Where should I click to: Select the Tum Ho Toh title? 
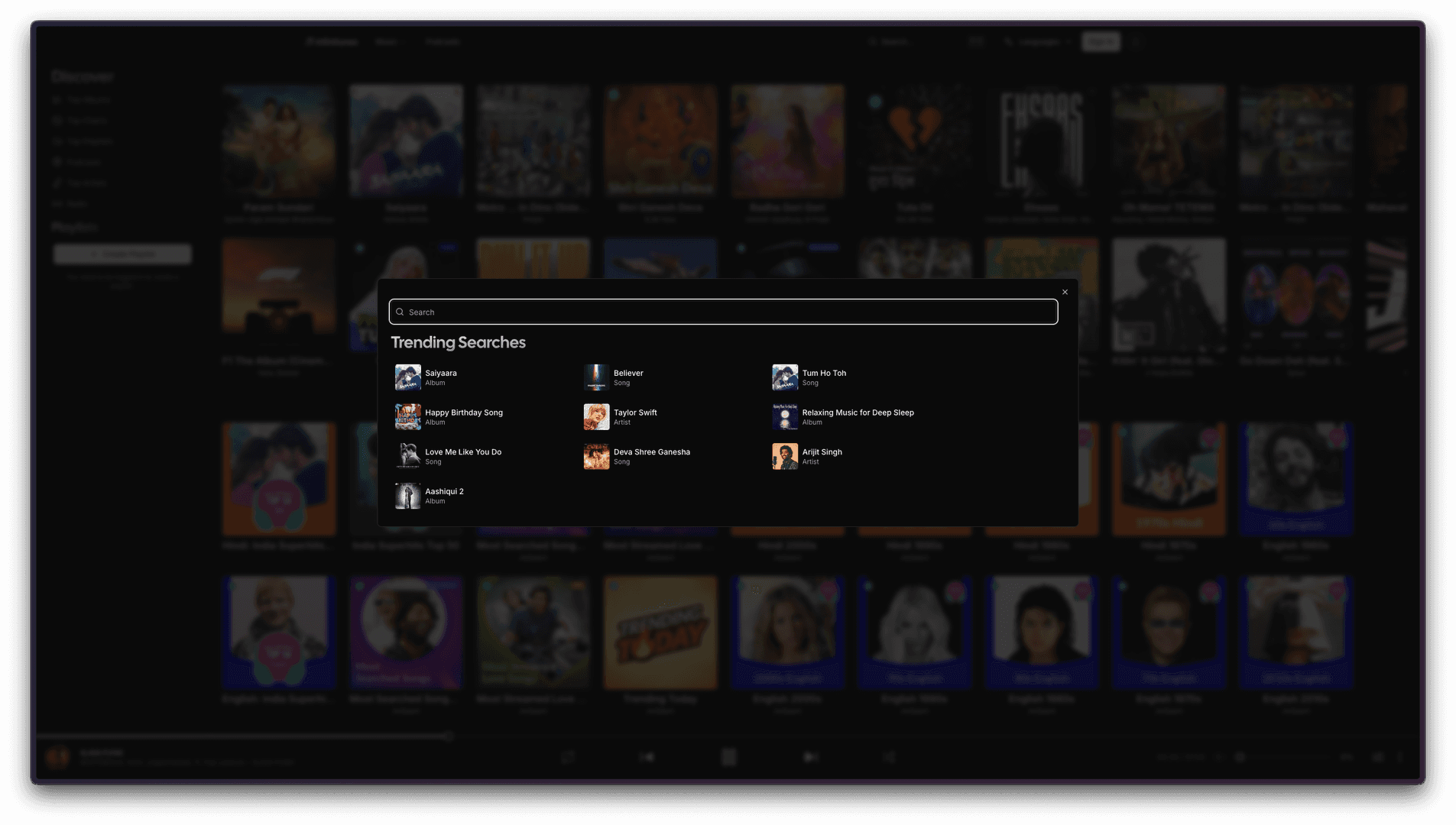click(824, 373)
